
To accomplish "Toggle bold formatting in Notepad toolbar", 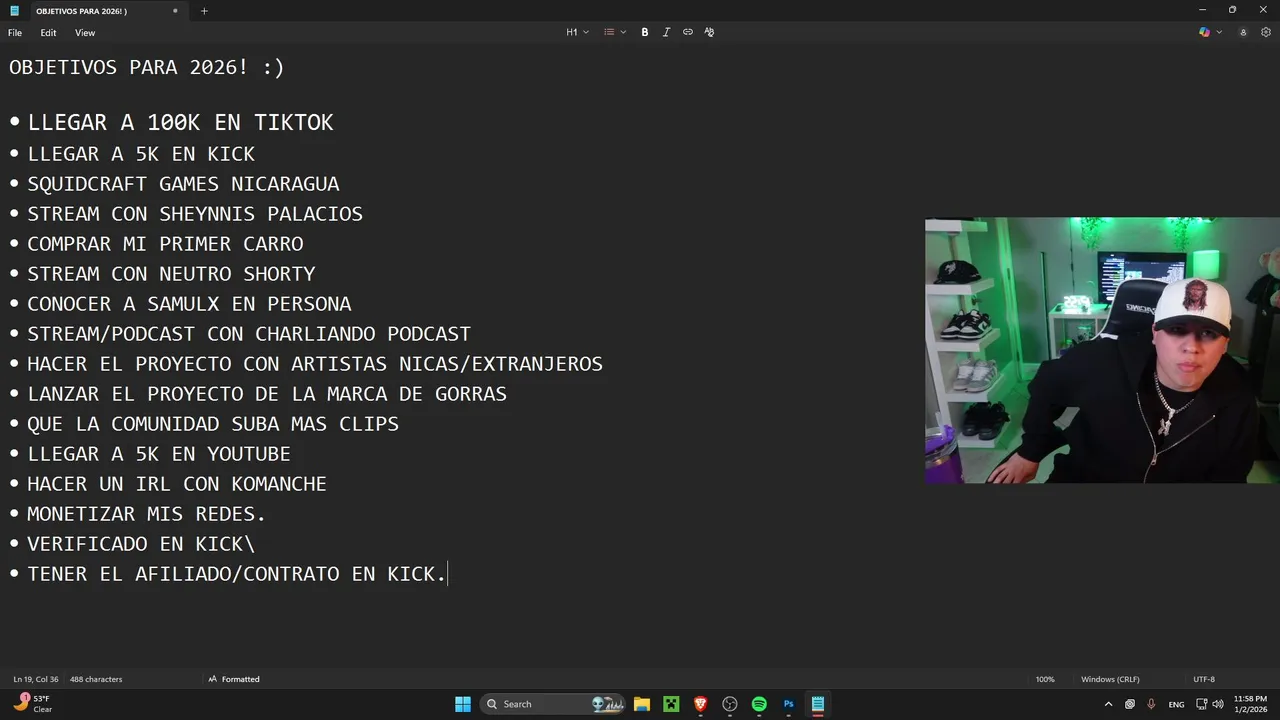I will pos(645,32).
